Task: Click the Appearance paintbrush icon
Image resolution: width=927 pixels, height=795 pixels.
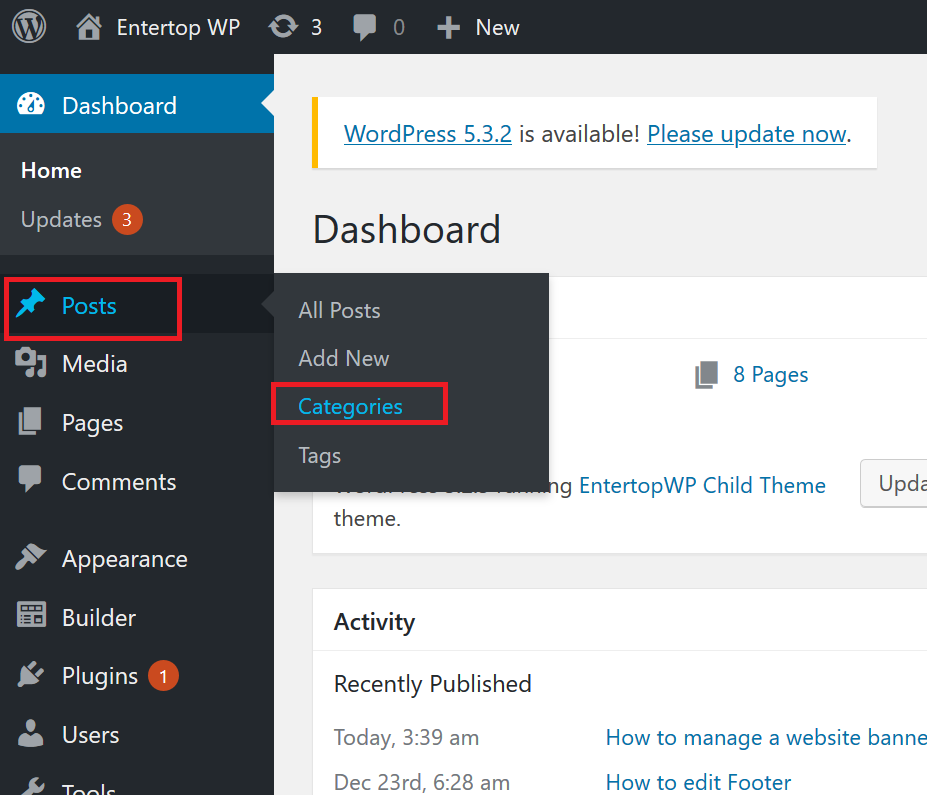Action: click(31, 557)
